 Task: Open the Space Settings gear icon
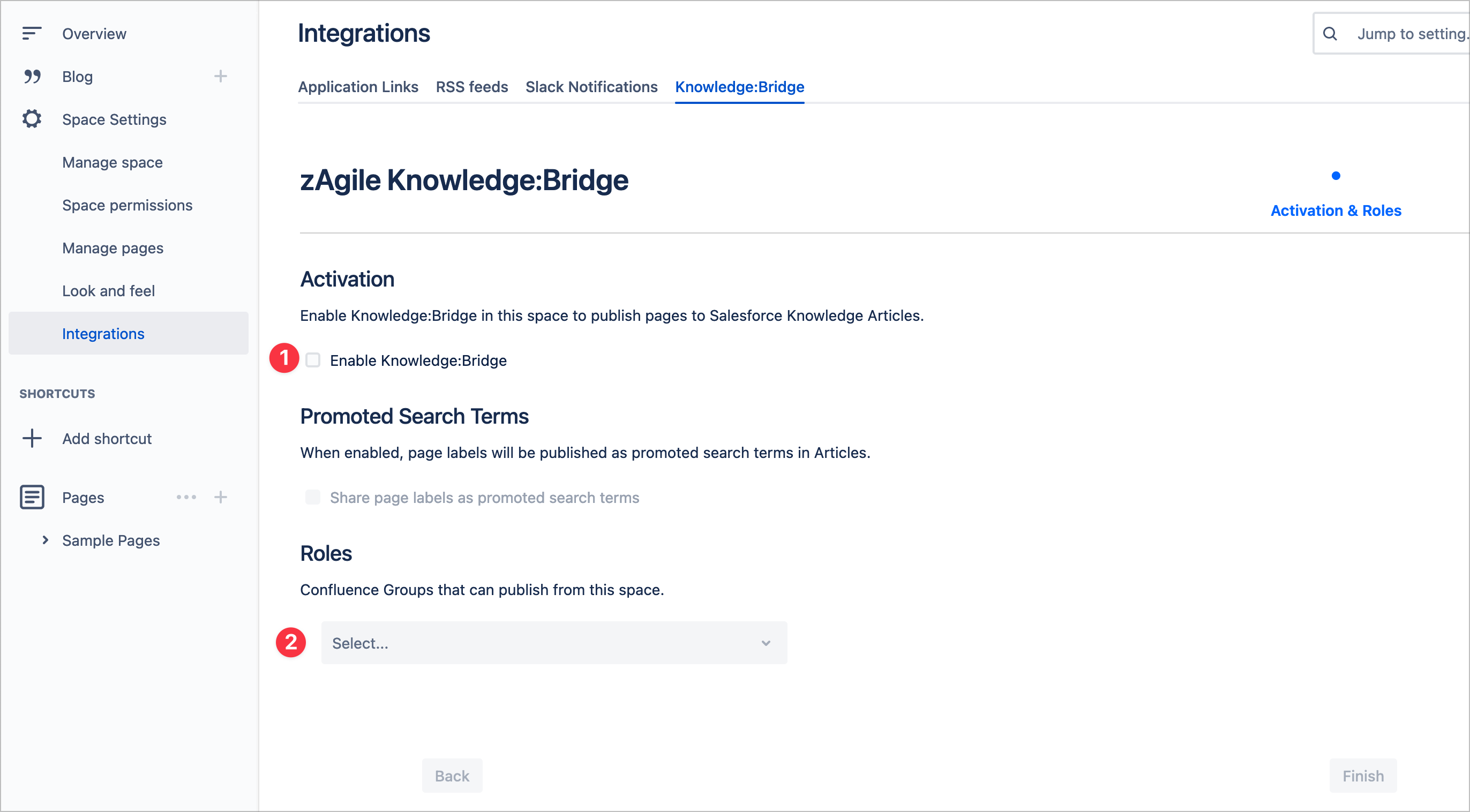tap(32, 119)
